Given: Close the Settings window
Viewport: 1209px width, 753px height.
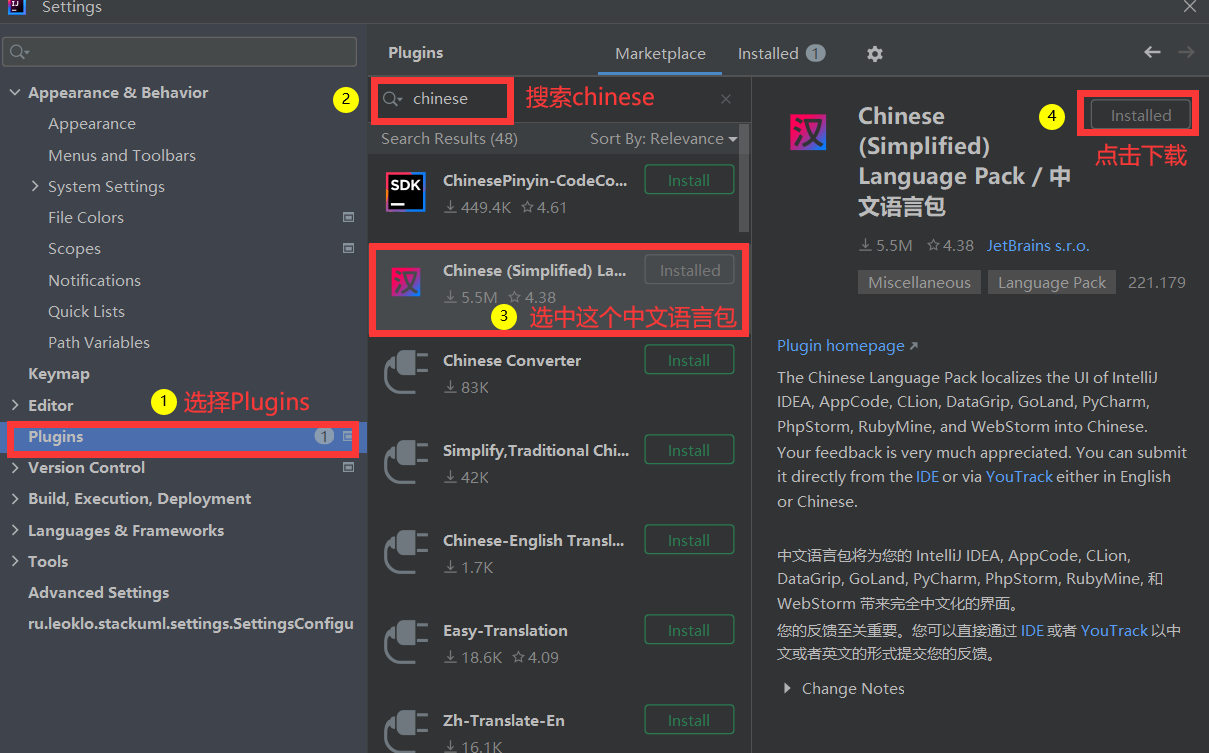Looking at the screenshot, I should 1190,7.
